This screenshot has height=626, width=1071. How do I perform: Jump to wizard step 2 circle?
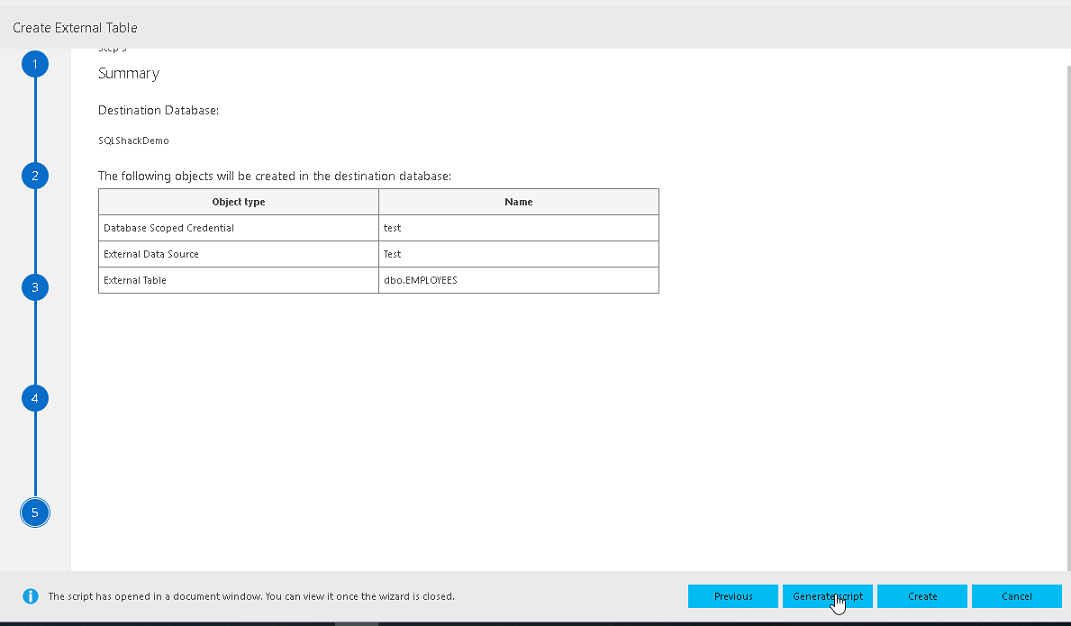click(x=35, y=176)
